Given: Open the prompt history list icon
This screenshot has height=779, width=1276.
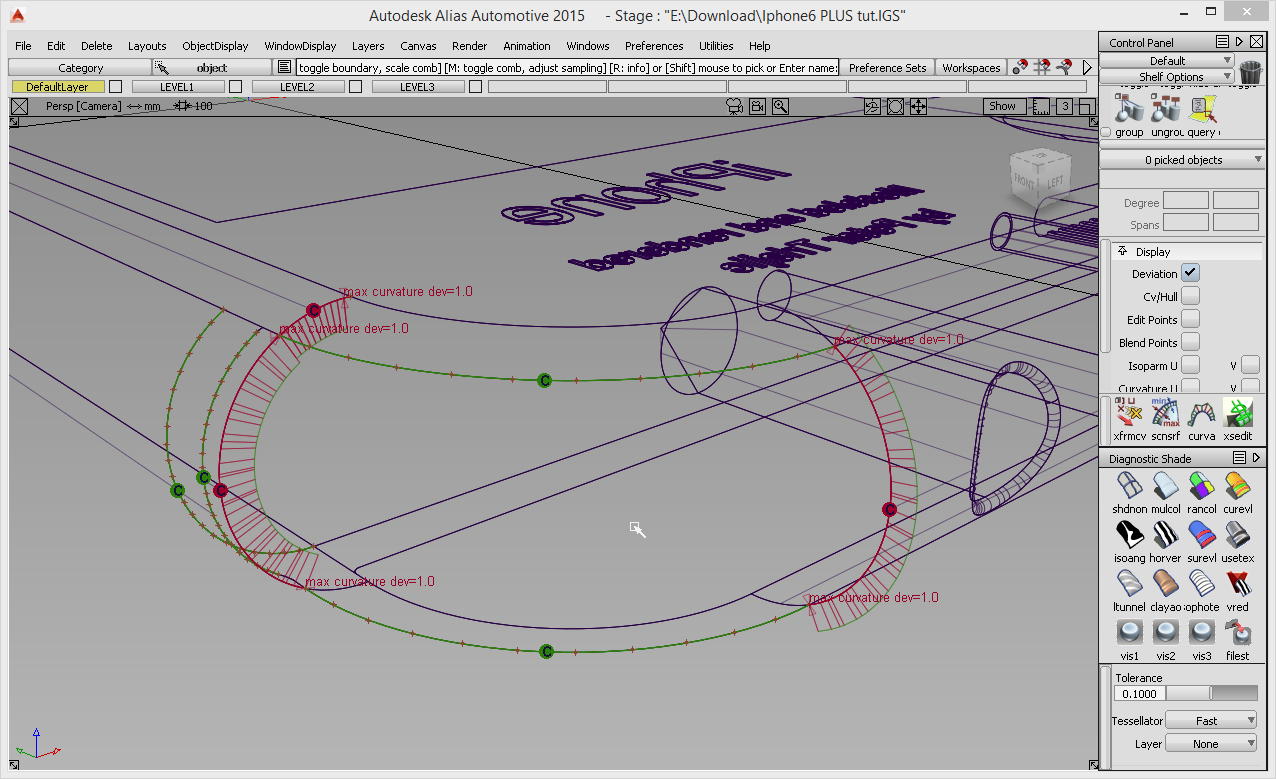Looking at the screenshot, I should point(284,67).
